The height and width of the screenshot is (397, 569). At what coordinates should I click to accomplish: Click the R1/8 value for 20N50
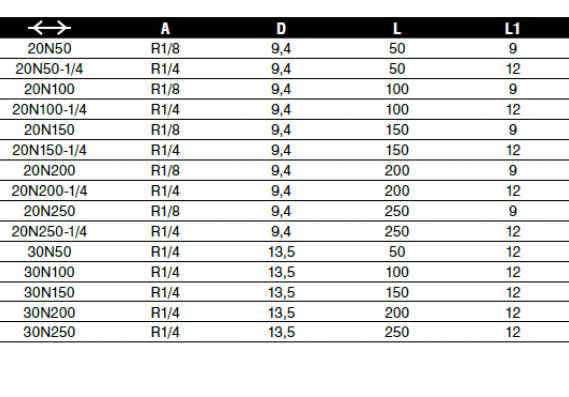165,49
